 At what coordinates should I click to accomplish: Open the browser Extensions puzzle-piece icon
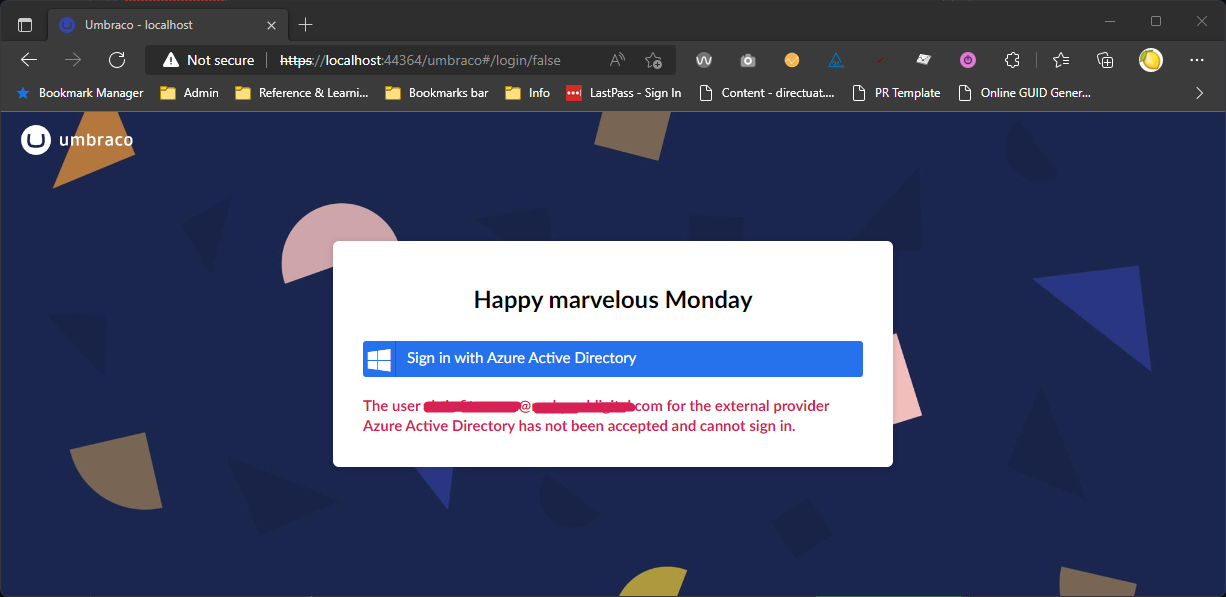1012,60
